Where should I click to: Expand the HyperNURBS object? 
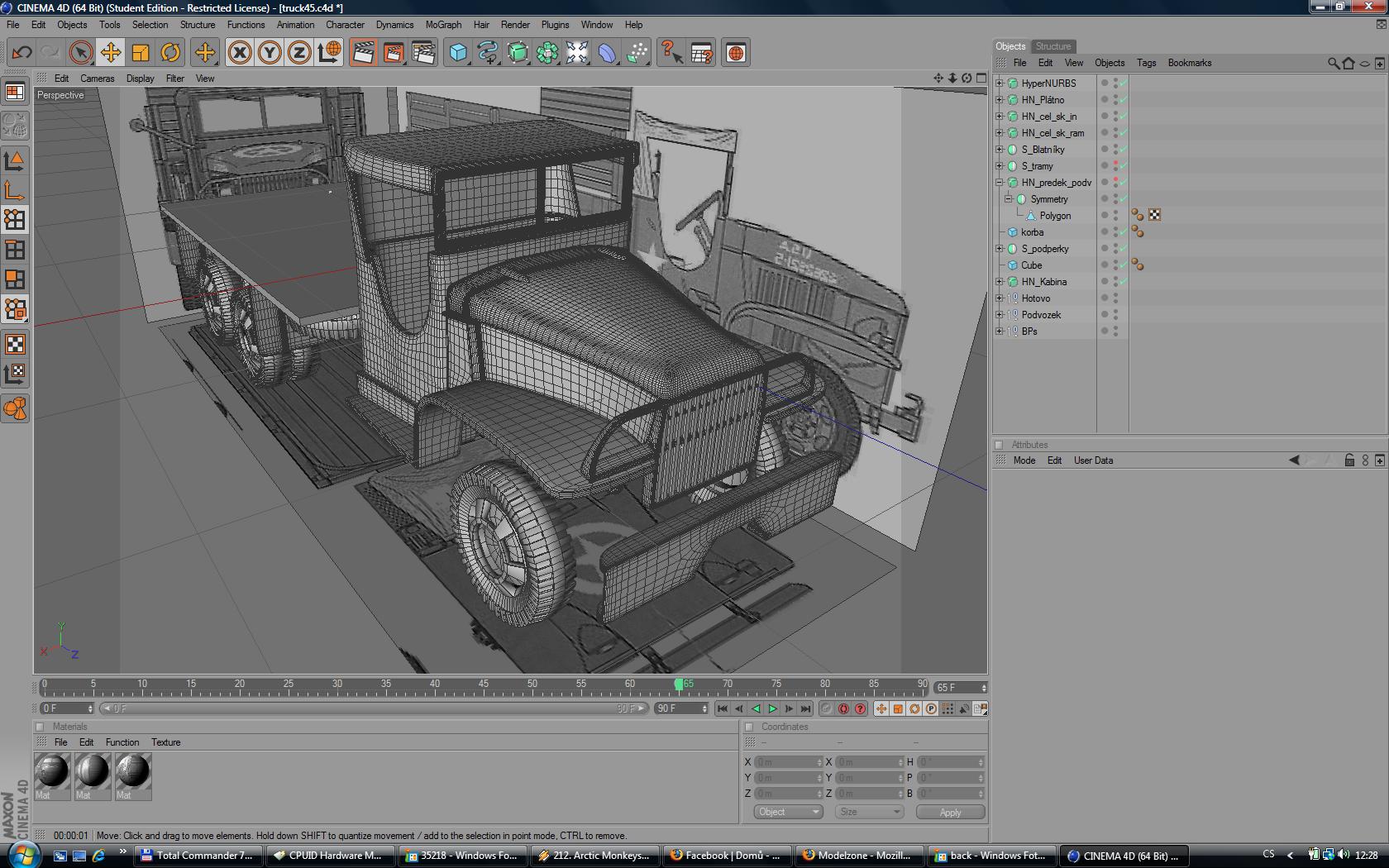point(1000,83)
